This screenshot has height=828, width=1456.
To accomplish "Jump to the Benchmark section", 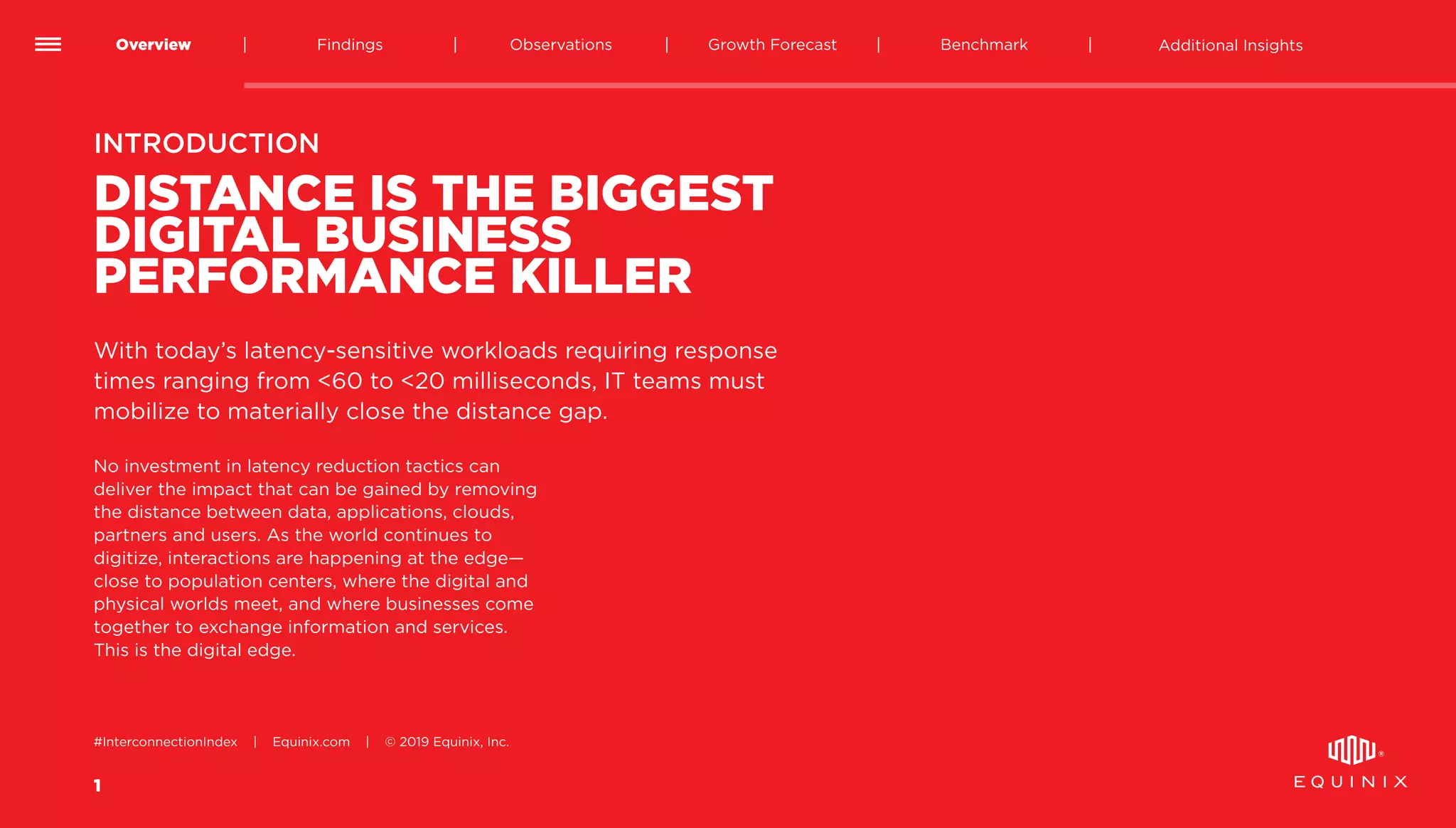I will click(984, 45).
